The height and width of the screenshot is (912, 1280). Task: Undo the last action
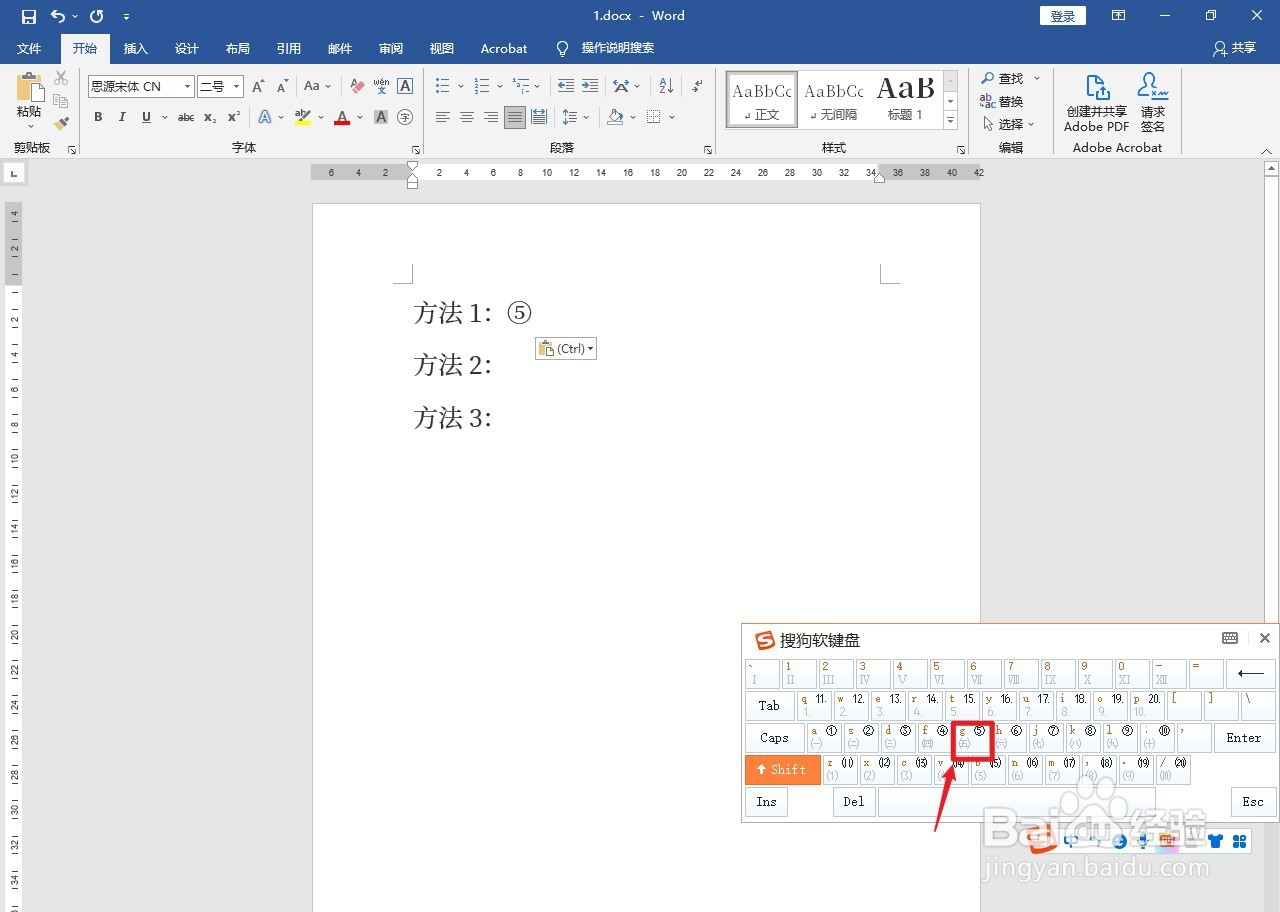pos(58,16)
